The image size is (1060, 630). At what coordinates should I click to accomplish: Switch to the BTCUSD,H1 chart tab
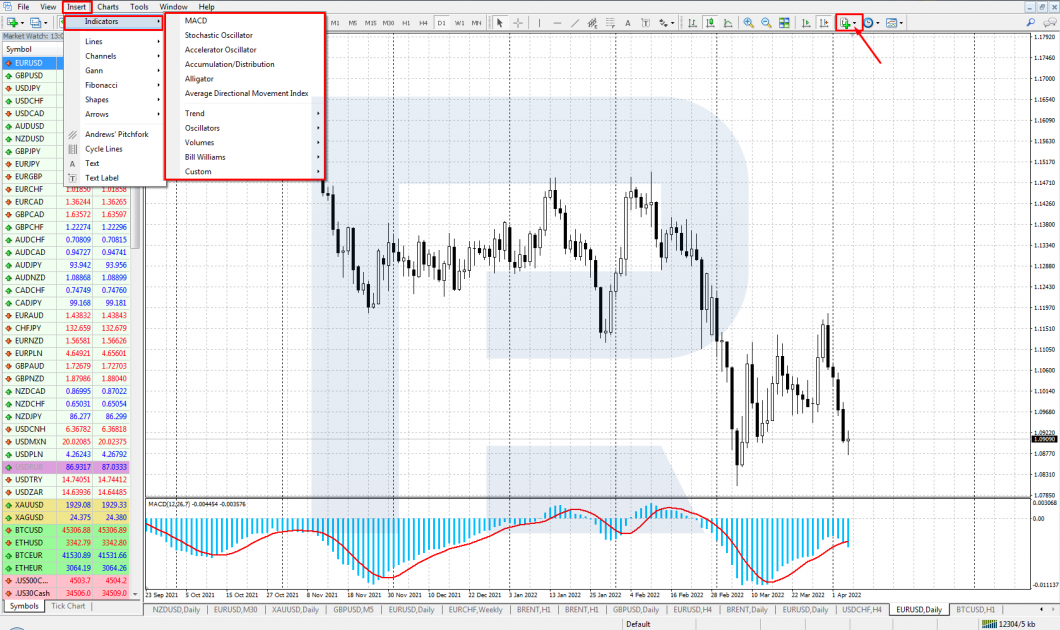coord(975,610)
